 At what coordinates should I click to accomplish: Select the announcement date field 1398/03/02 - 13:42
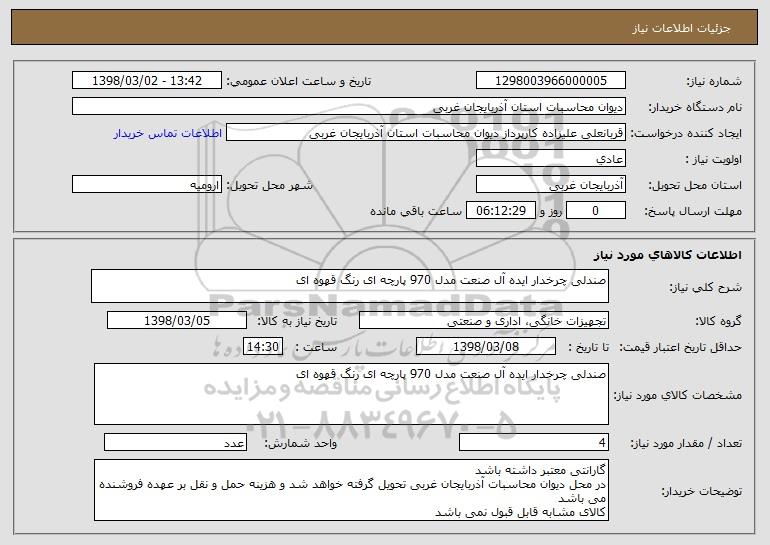click(x=147, y=81)
